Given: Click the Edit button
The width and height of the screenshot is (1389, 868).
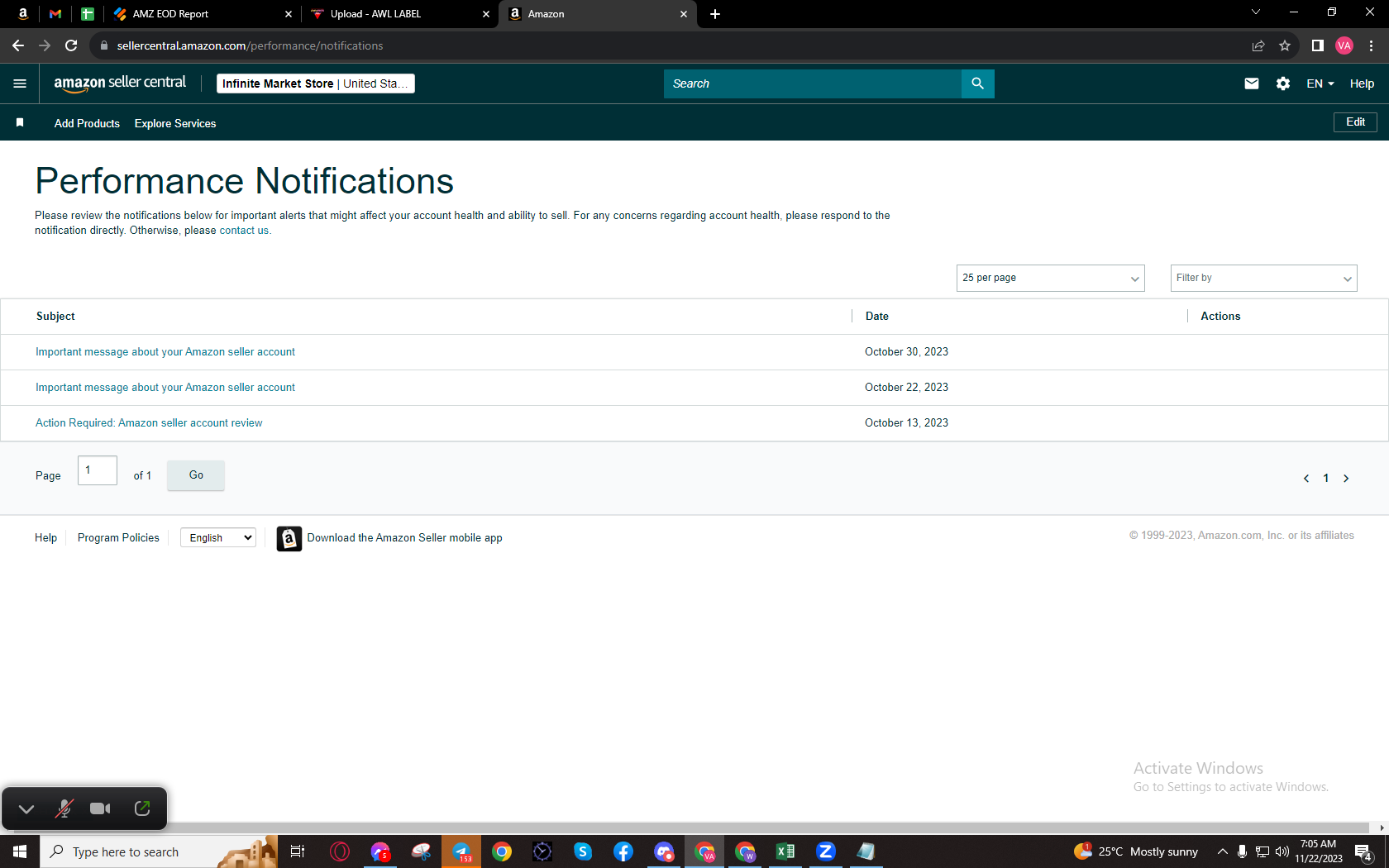Looking at the screenshot, I should pyautogui.click(x=1355, y=122).
